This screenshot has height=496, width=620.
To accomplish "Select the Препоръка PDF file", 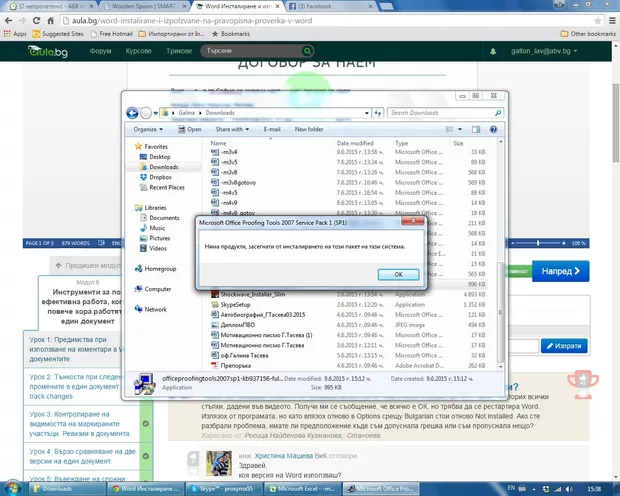I will pos(238,364).
